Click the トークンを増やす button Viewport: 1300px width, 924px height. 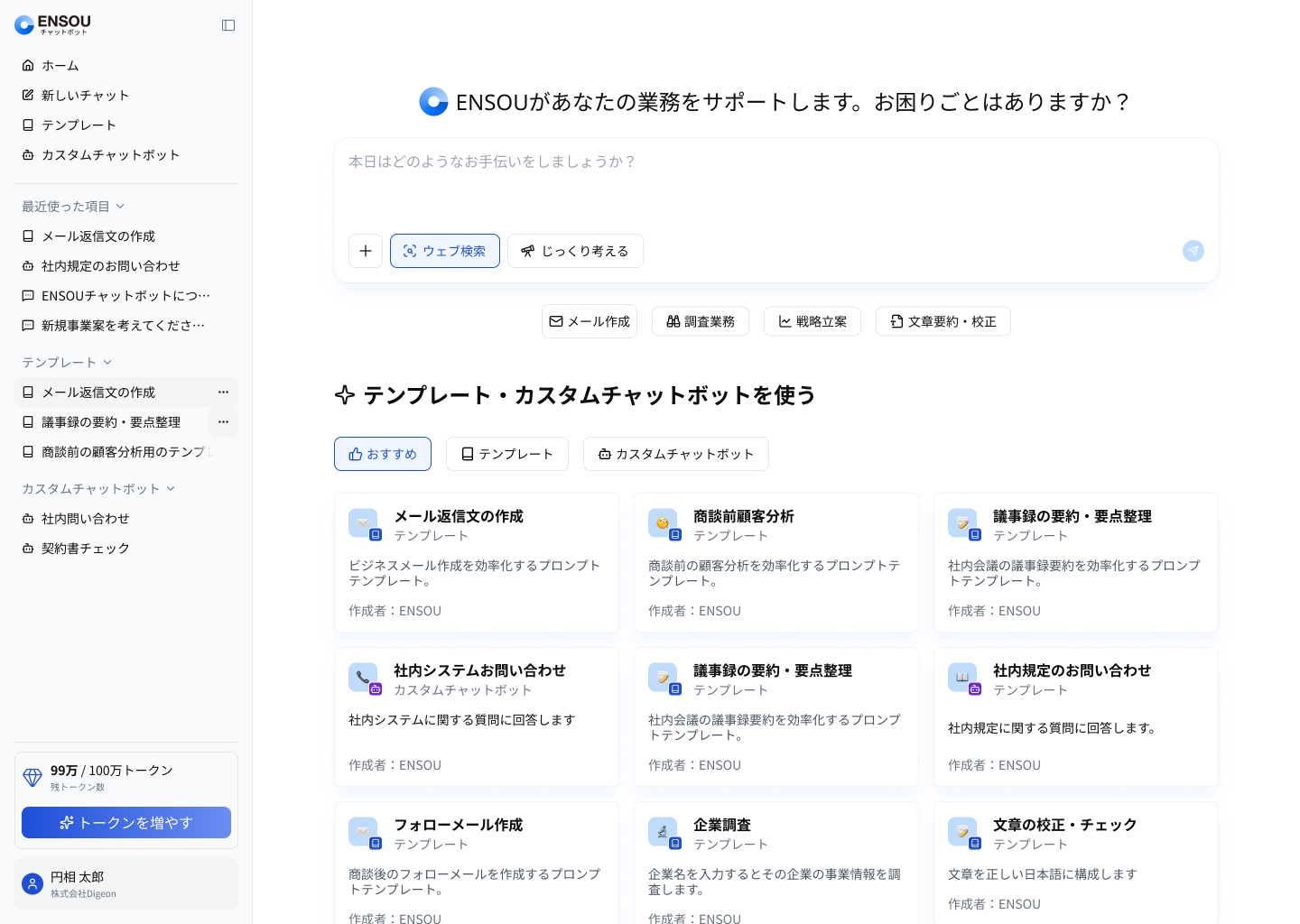126,823
